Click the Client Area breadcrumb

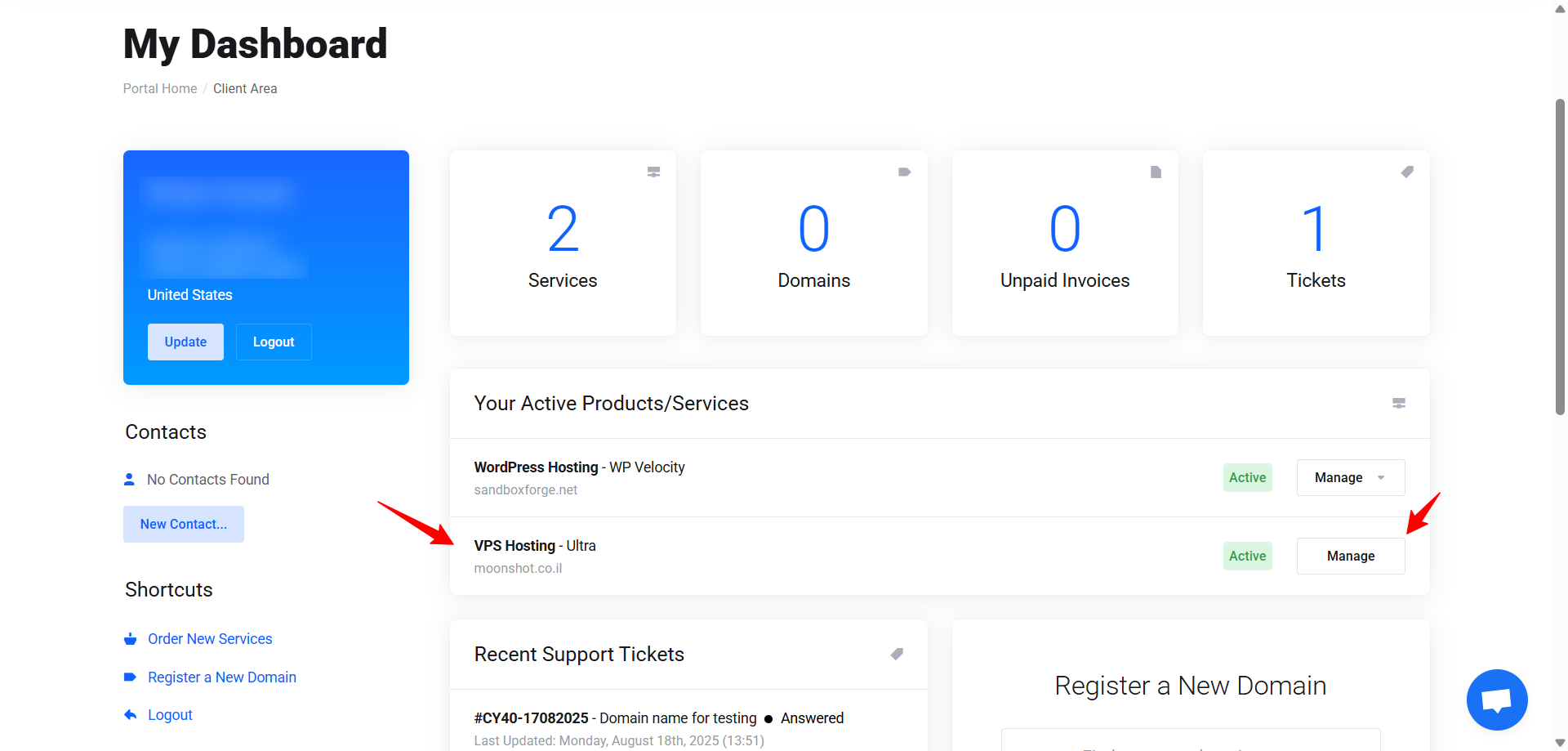pyautogui.click(x=245, y=88)
